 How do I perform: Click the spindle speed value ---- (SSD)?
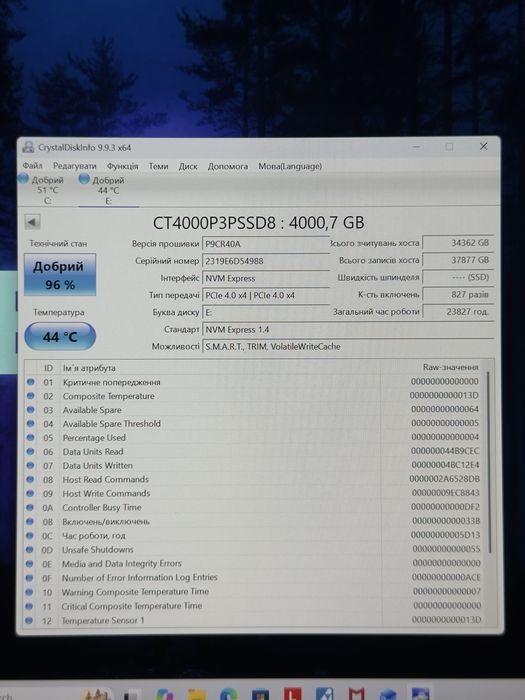[x=458, y=277]
